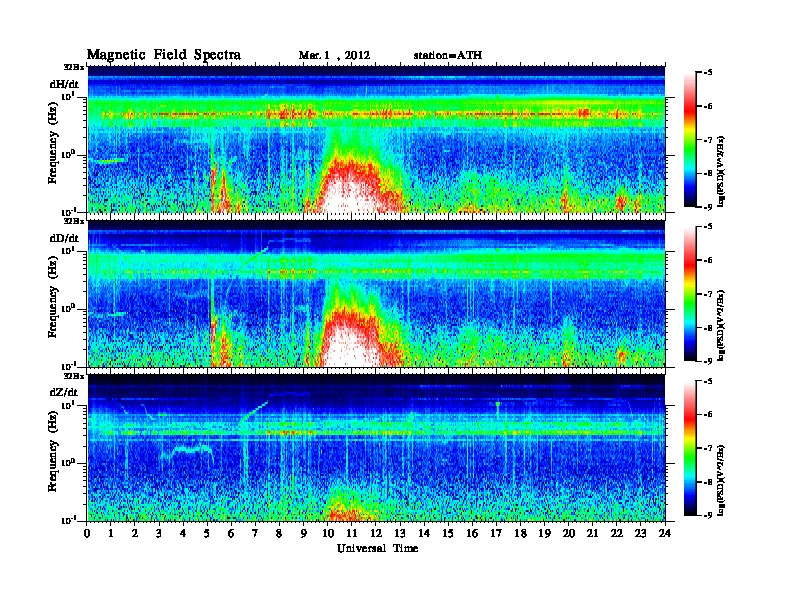The height and width of the screenshot is (612, 792).
Task: Click hour tick label "24" on time axis
Action: point(665,534)
